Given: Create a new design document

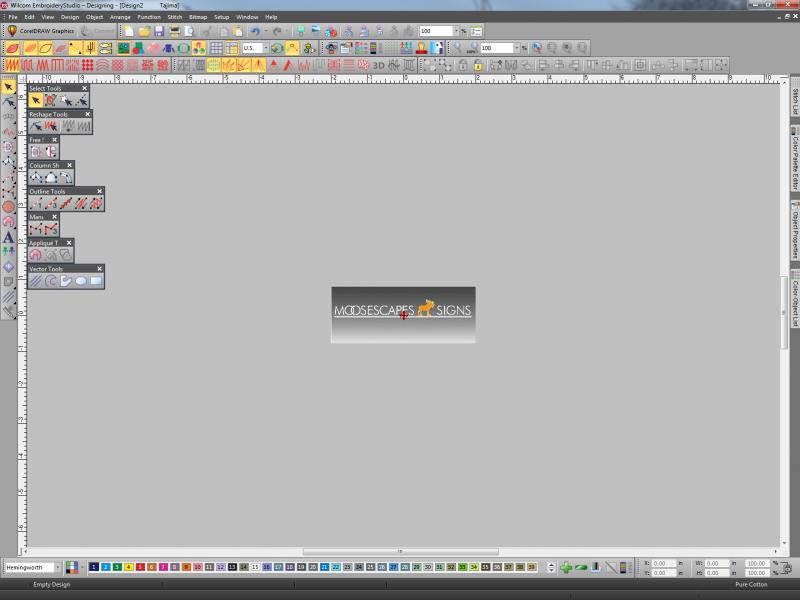Looking at the screenshot, I should click(x=129, y=31).
